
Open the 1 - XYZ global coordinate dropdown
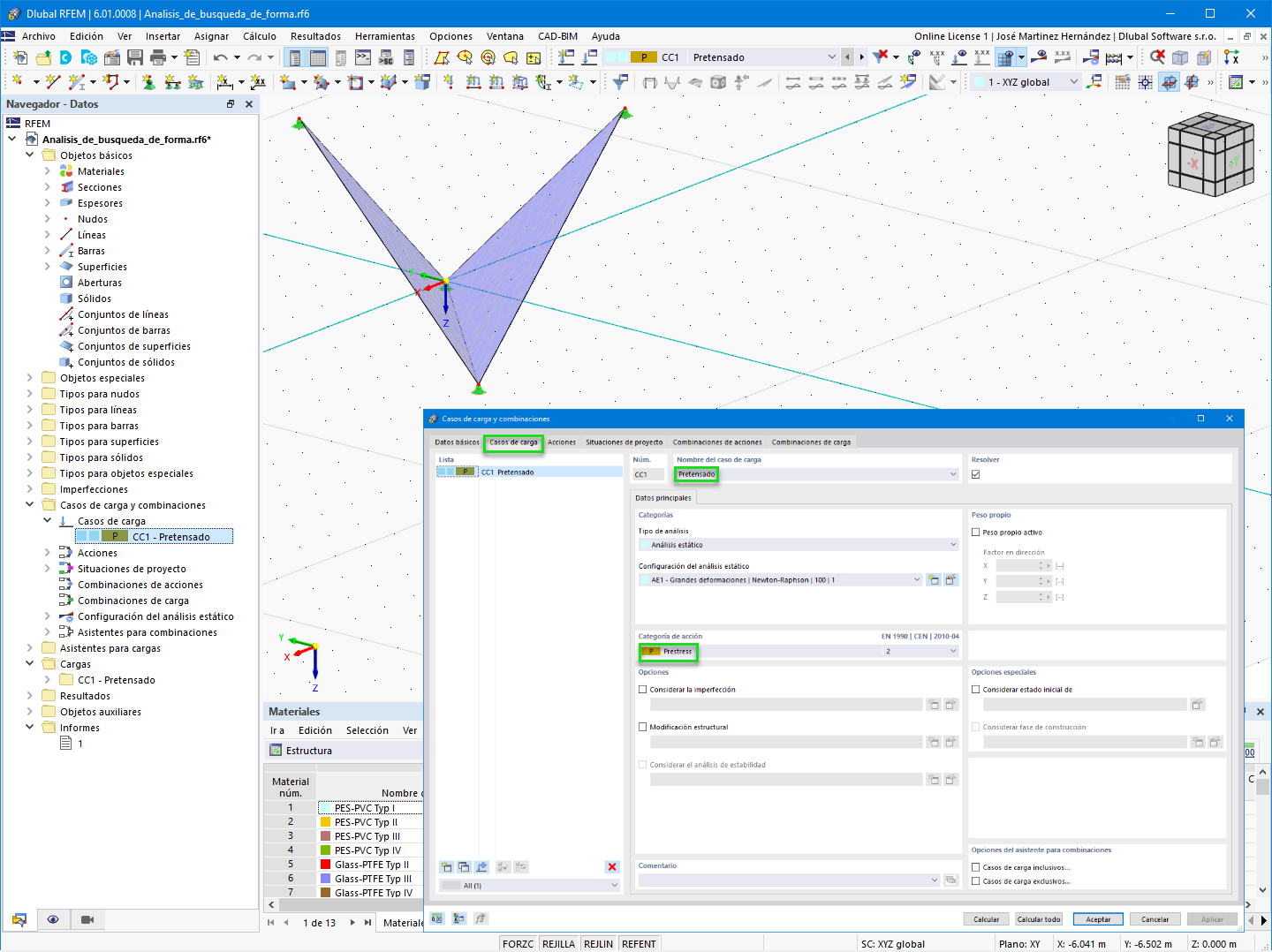[x=1026, y=82]
